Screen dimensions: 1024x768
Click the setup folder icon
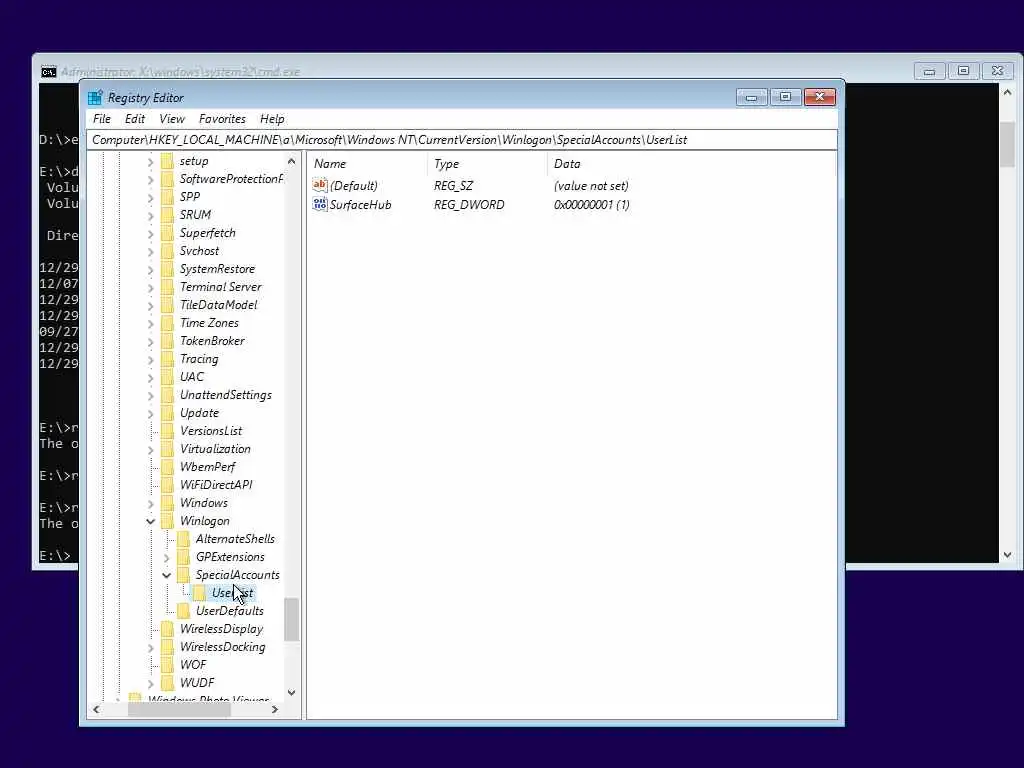[168, 161]
